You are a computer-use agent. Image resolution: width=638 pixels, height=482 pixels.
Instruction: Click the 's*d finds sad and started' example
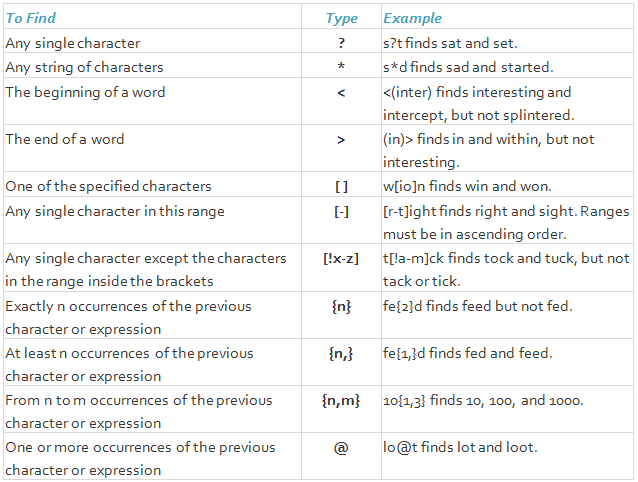[x=468, y=67]
